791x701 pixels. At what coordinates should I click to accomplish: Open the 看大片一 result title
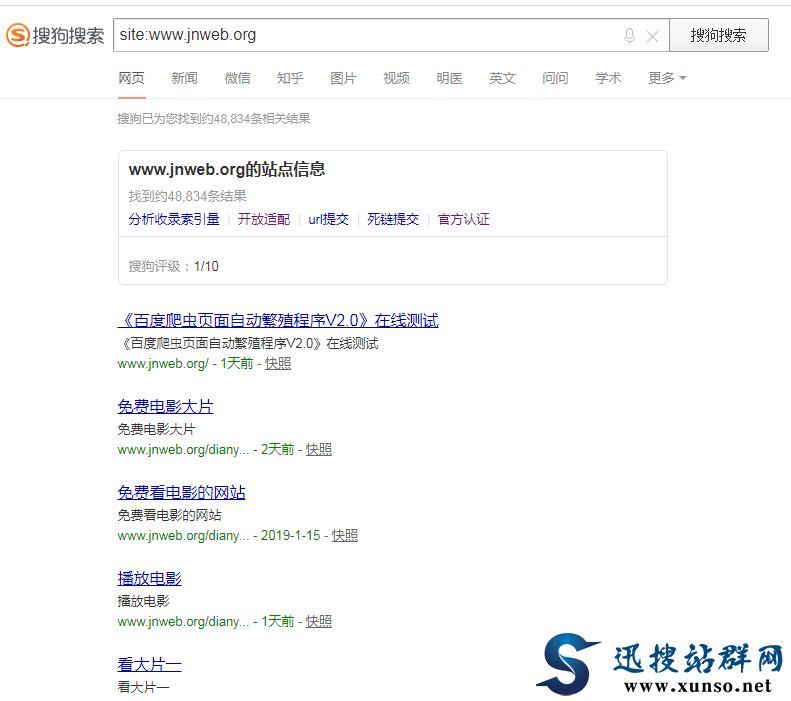[149, 665]
